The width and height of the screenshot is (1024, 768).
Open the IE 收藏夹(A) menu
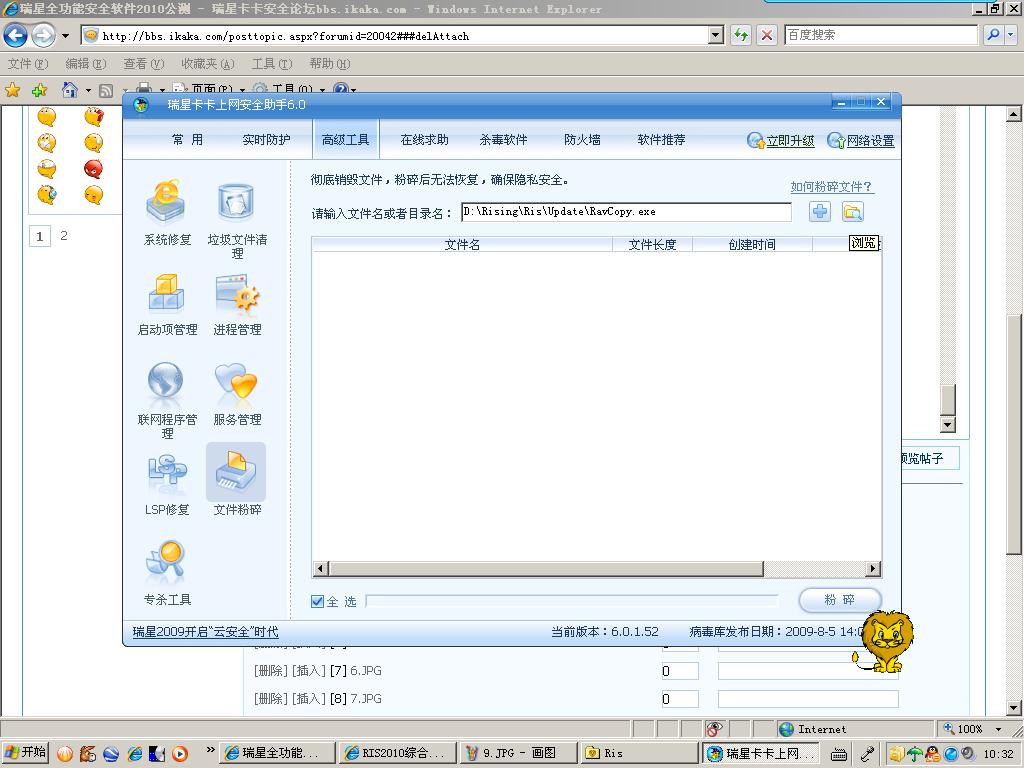pyautogui.click(x=208, y=63)
